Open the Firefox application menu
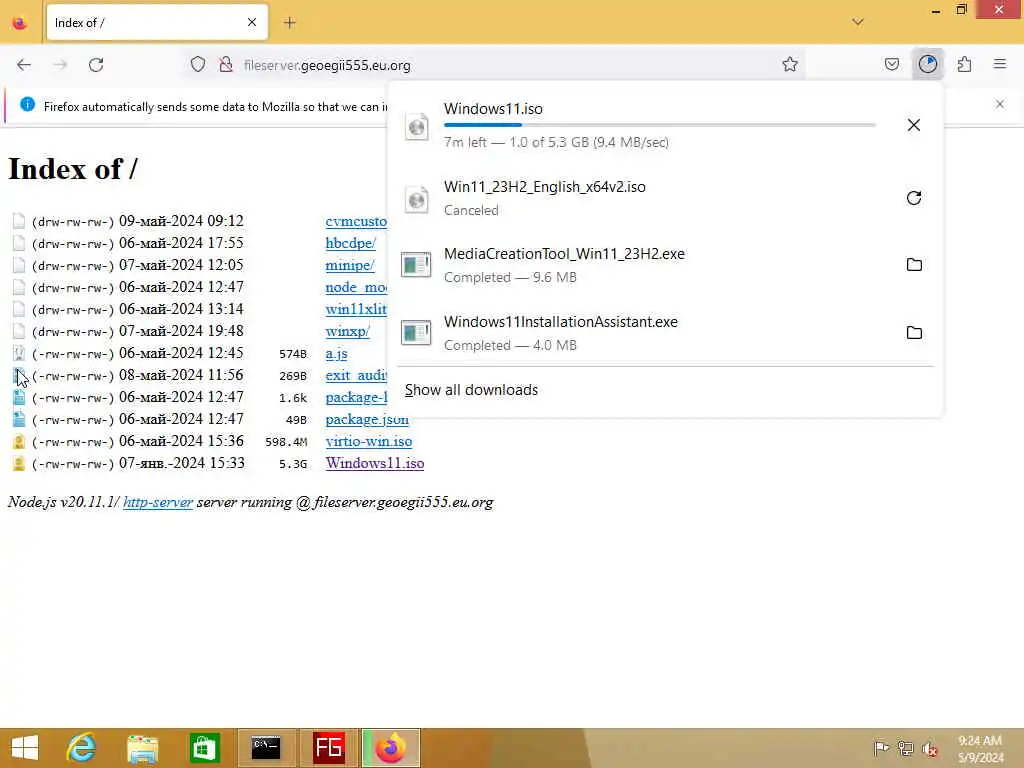This screenshot has width=1024, height=768. pos(999,64)
